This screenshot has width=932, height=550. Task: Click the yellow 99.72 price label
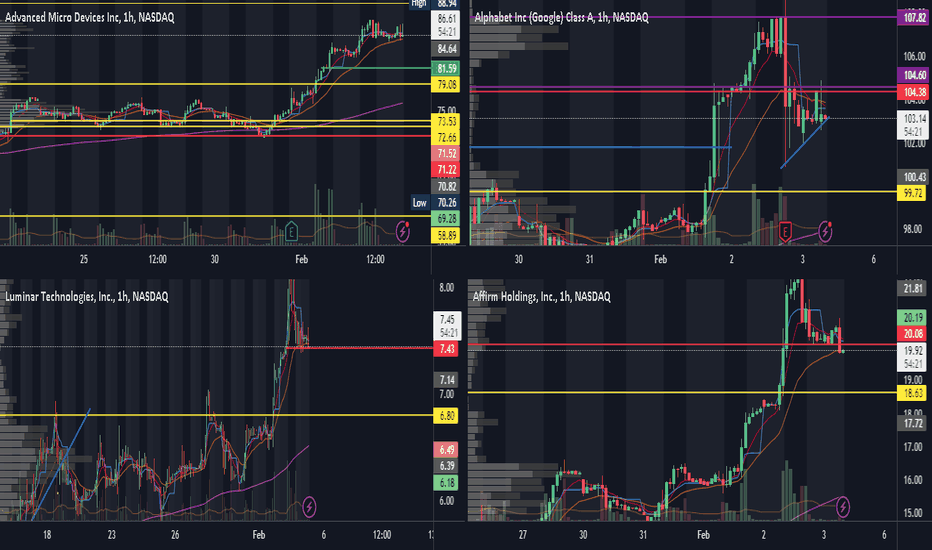point(912,193)
